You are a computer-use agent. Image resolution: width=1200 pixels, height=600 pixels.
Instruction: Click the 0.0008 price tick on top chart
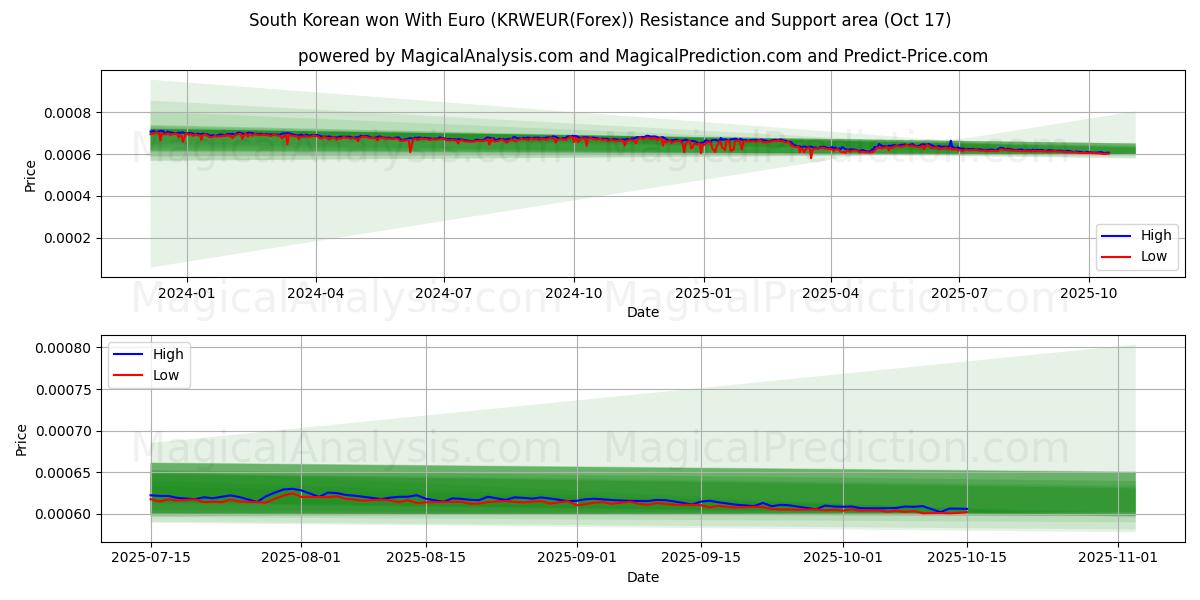point(68,113)
